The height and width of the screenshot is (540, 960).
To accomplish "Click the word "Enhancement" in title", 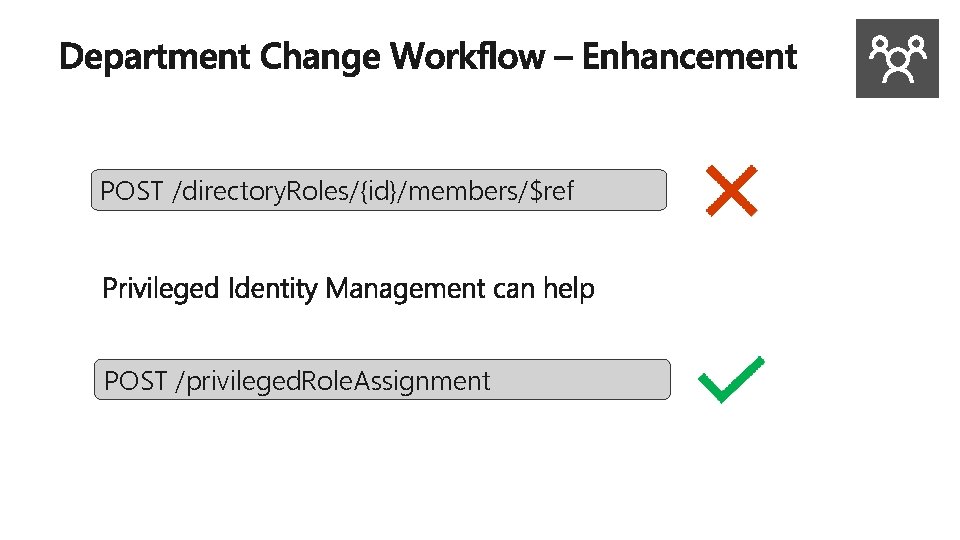I will tap(689, 57).
